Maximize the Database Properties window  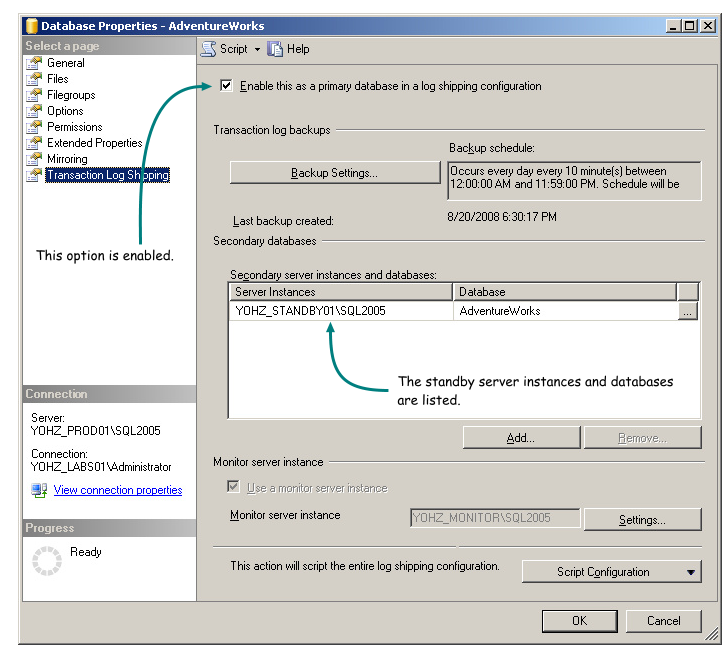click(690, 25)
